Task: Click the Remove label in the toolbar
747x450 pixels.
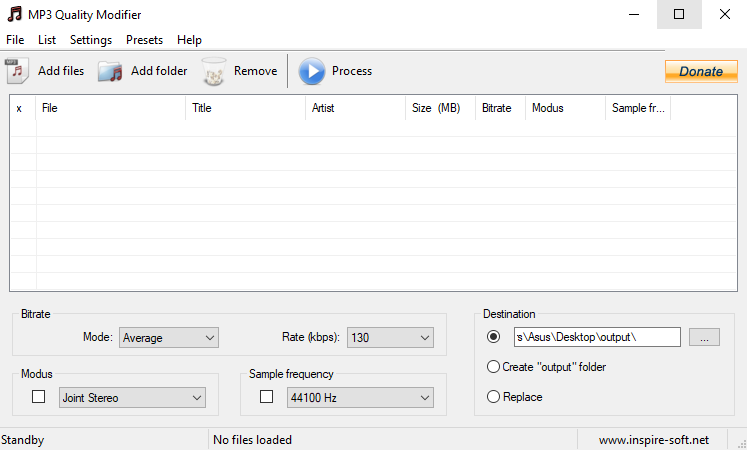Action: point(255,71)
